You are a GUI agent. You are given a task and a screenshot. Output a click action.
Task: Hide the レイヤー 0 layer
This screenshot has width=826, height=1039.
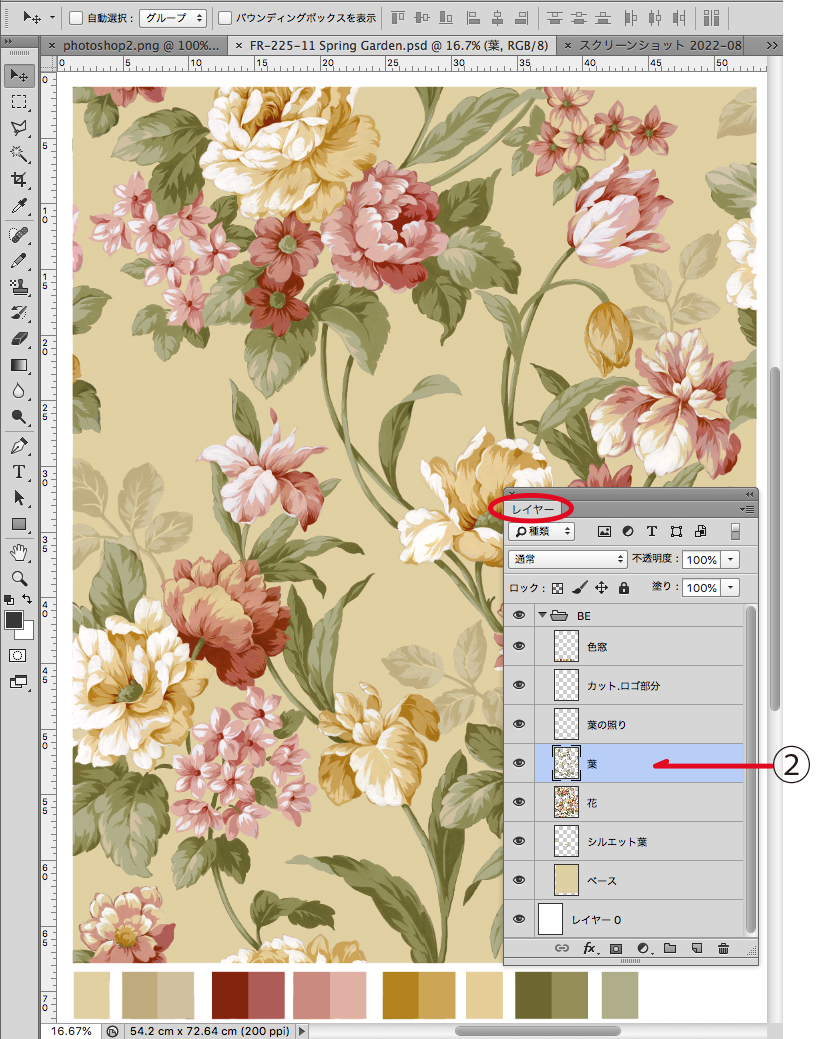pos(519,919)
